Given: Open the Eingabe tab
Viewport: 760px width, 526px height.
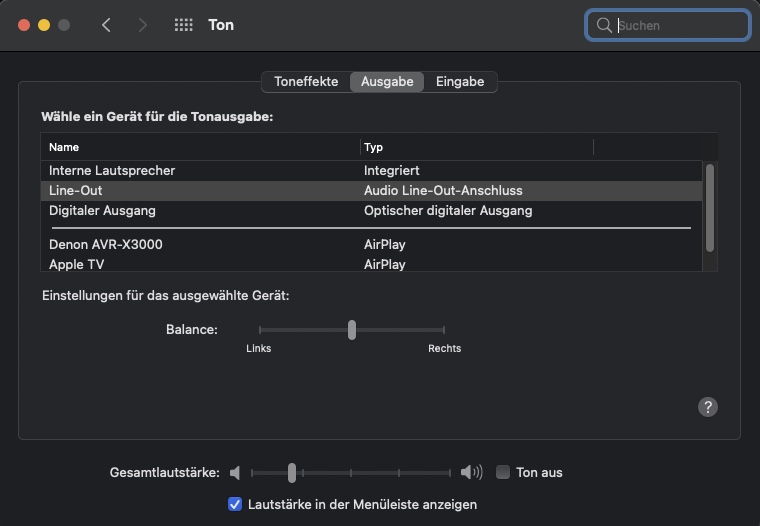Looking at the screenshot, I should [x=460, y=82].
